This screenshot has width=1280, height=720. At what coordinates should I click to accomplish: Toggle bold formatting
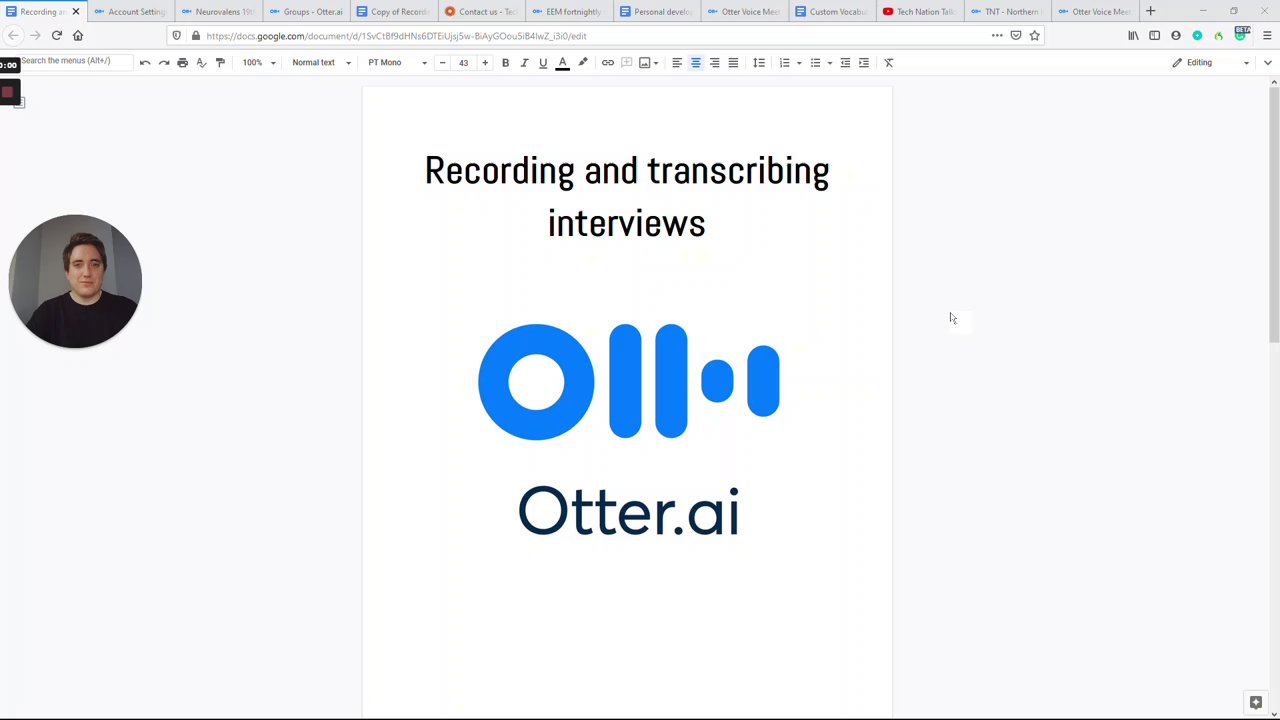tap(505, 62)
